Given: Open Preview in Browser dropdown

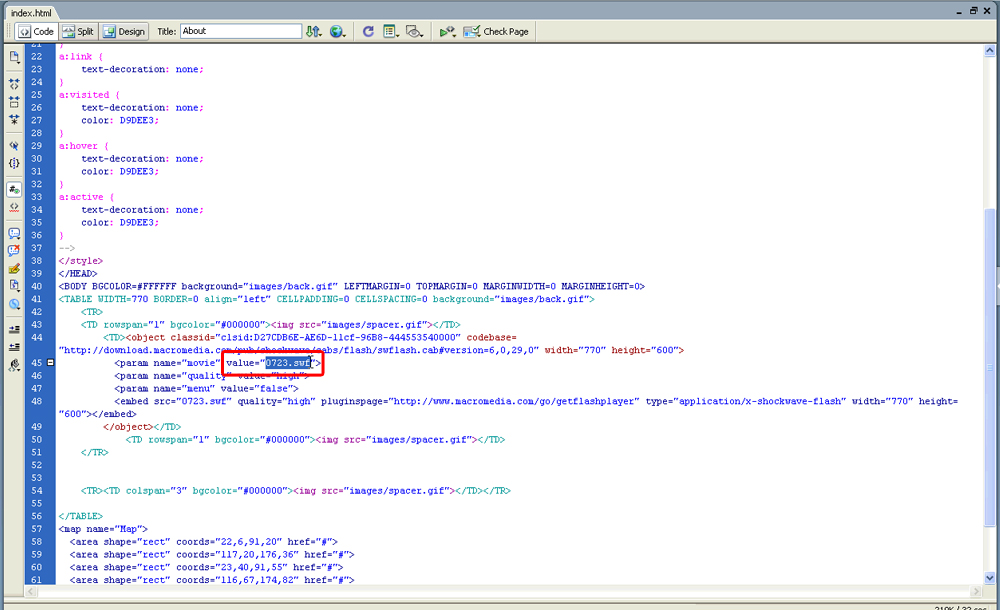Looking at the screenshot, I should click(339, 31).
